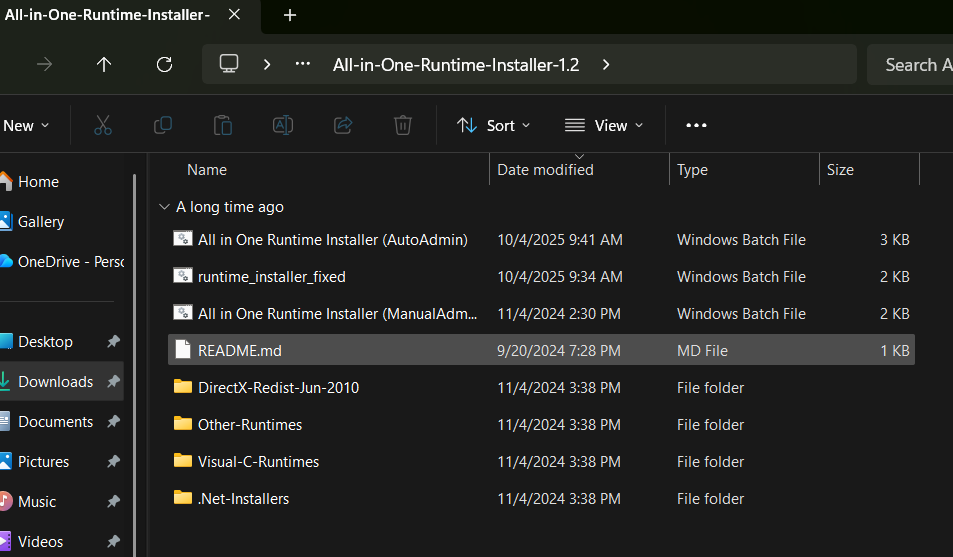Unpin Desktop using its pin icon

tap(113, 342)
